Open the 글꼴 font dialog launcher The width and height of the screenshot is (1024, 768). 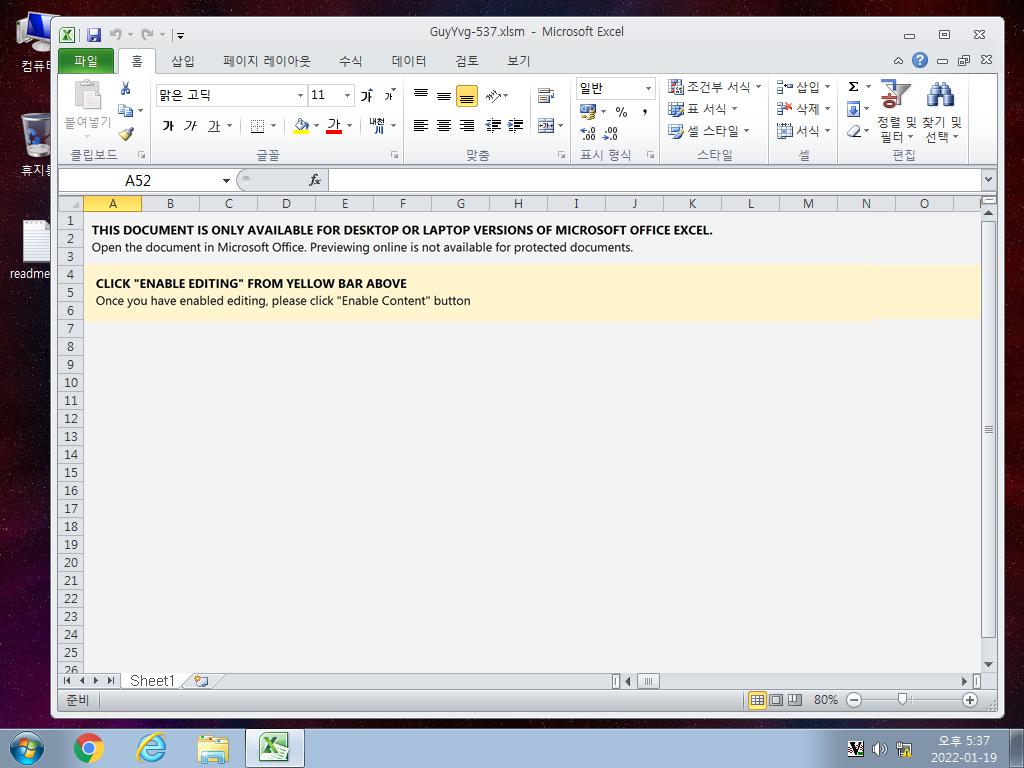394,155
